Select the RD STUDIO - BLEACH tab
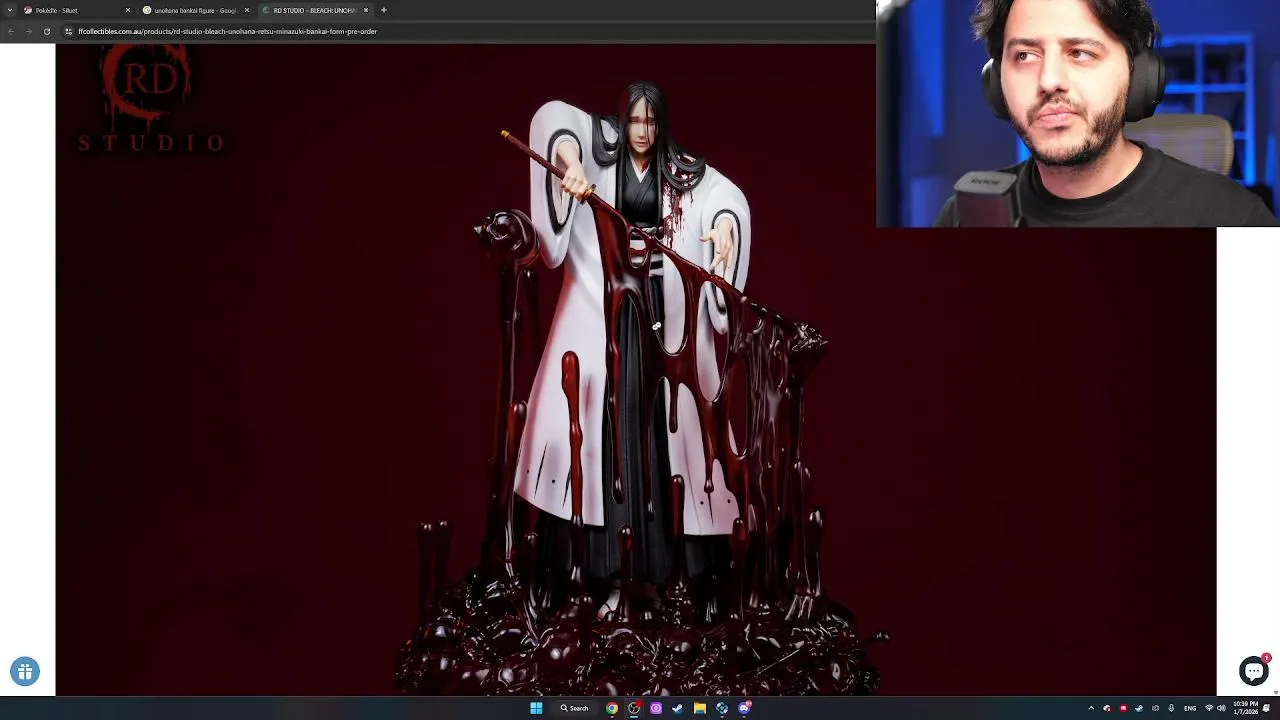The width and height of the screenshot is (1280, 720). pos(314,10)
